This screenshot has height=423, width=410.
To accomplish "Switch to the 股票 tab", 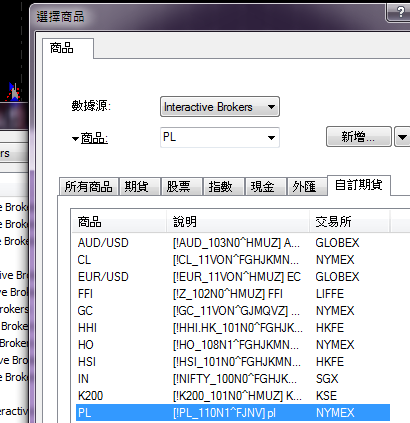I will pos(182,186).
